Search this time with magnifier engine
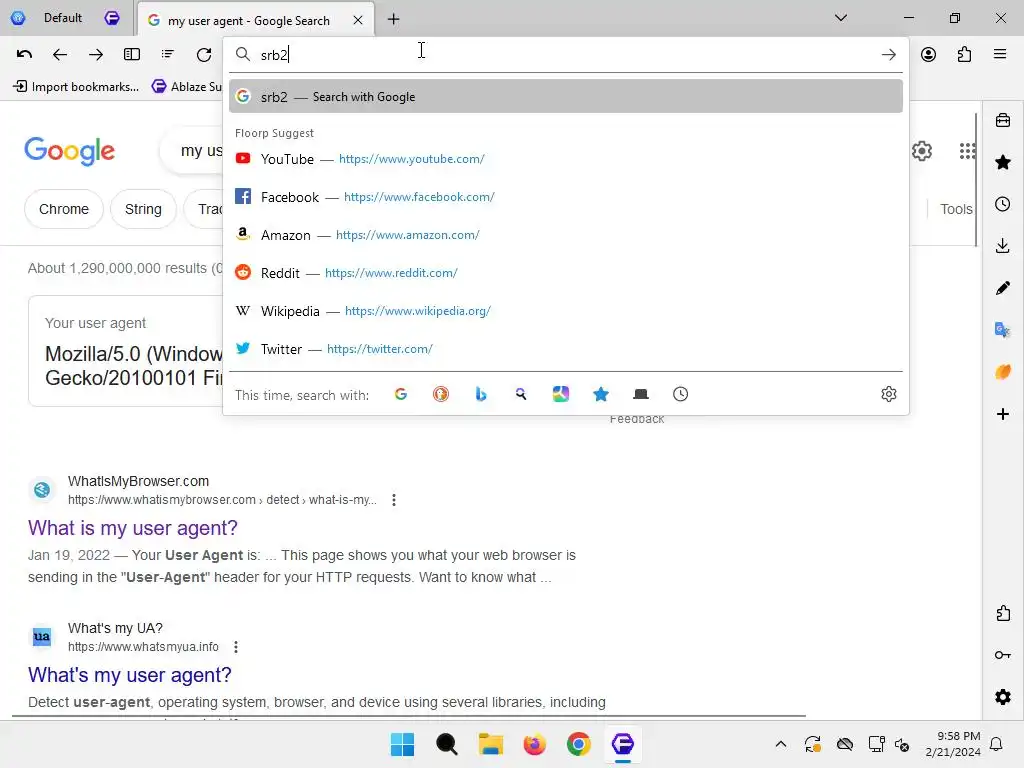Screen dimensions: 1024x768 [520, 394]
